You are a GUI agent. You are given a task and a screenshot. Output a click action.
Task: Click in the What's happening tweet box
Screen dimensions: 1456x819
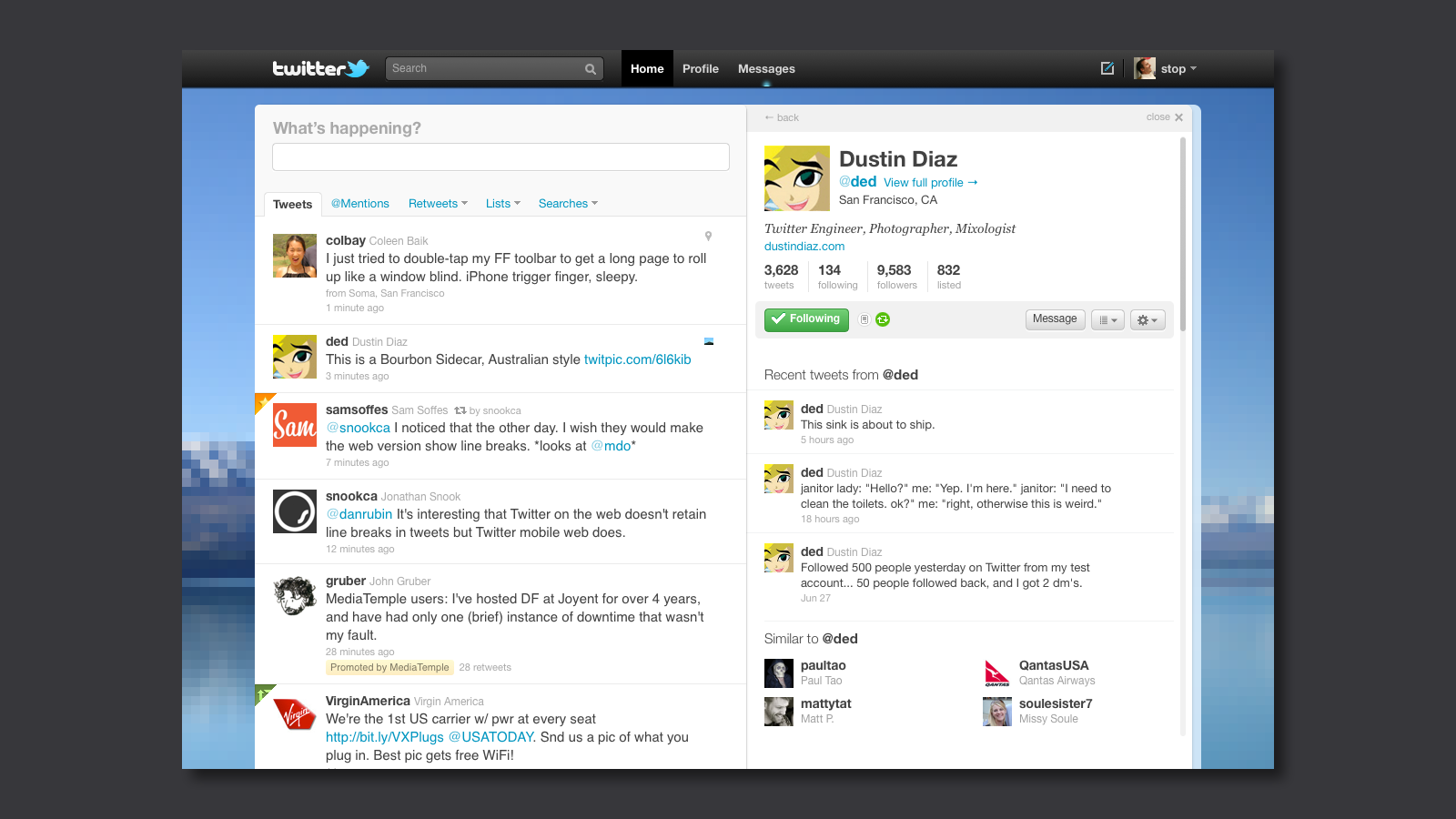point(500,157)
